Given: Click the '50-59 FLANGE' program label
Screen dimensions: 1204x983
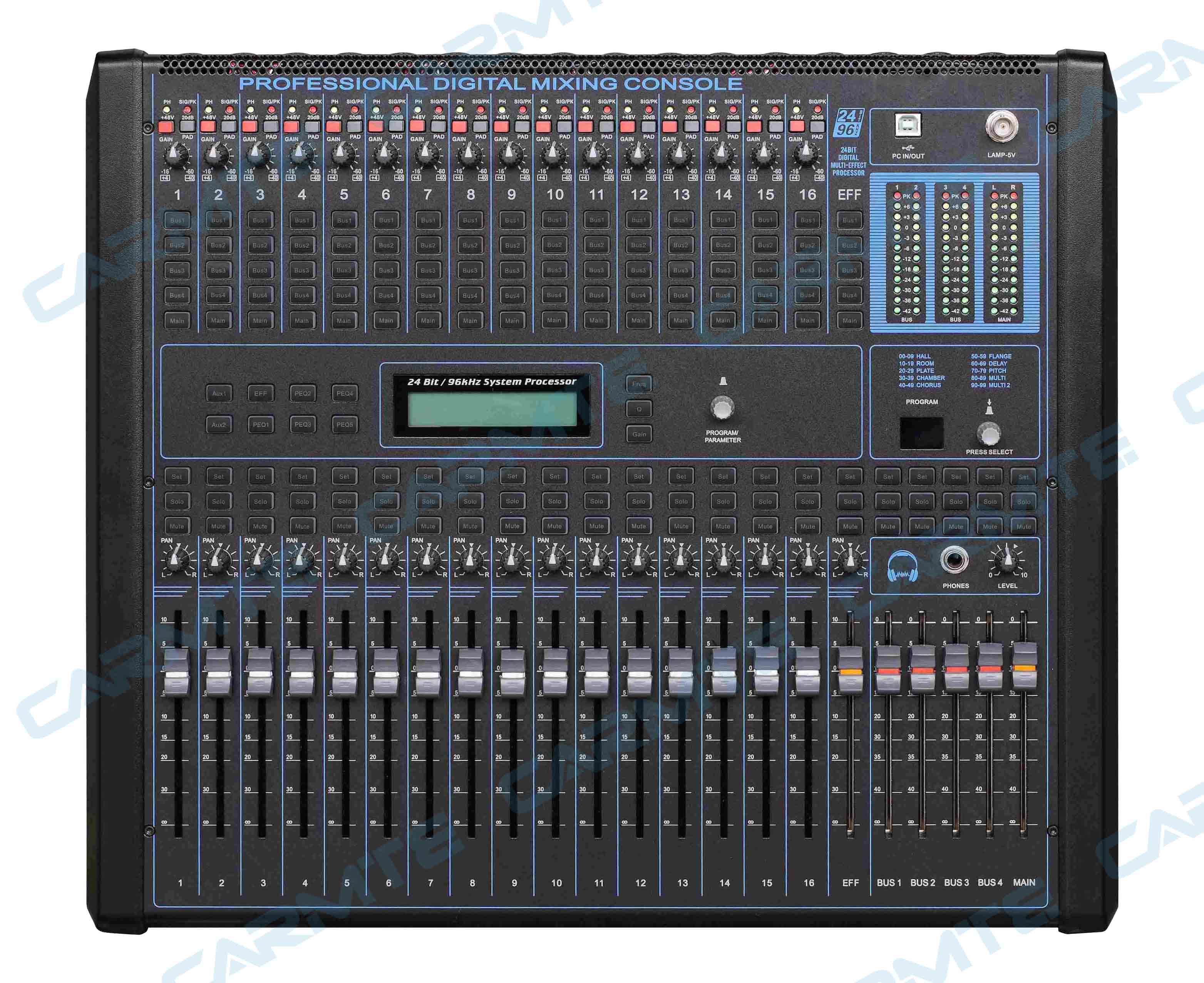Looking at the screenshot, I should (x=991, y=356).
